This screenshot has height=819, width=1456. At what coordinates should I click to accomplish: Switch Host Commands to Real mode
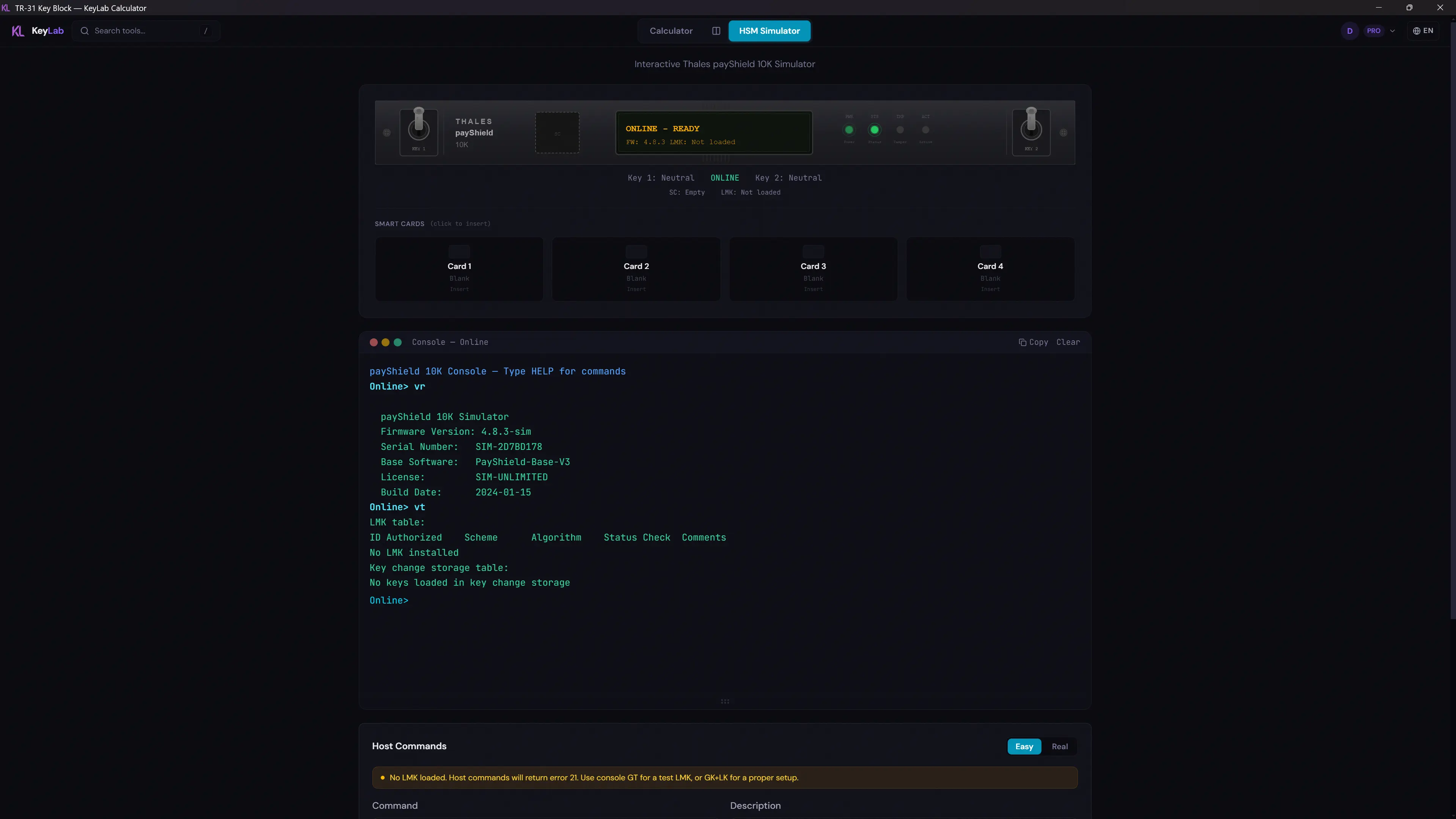tap(1059, 746)
